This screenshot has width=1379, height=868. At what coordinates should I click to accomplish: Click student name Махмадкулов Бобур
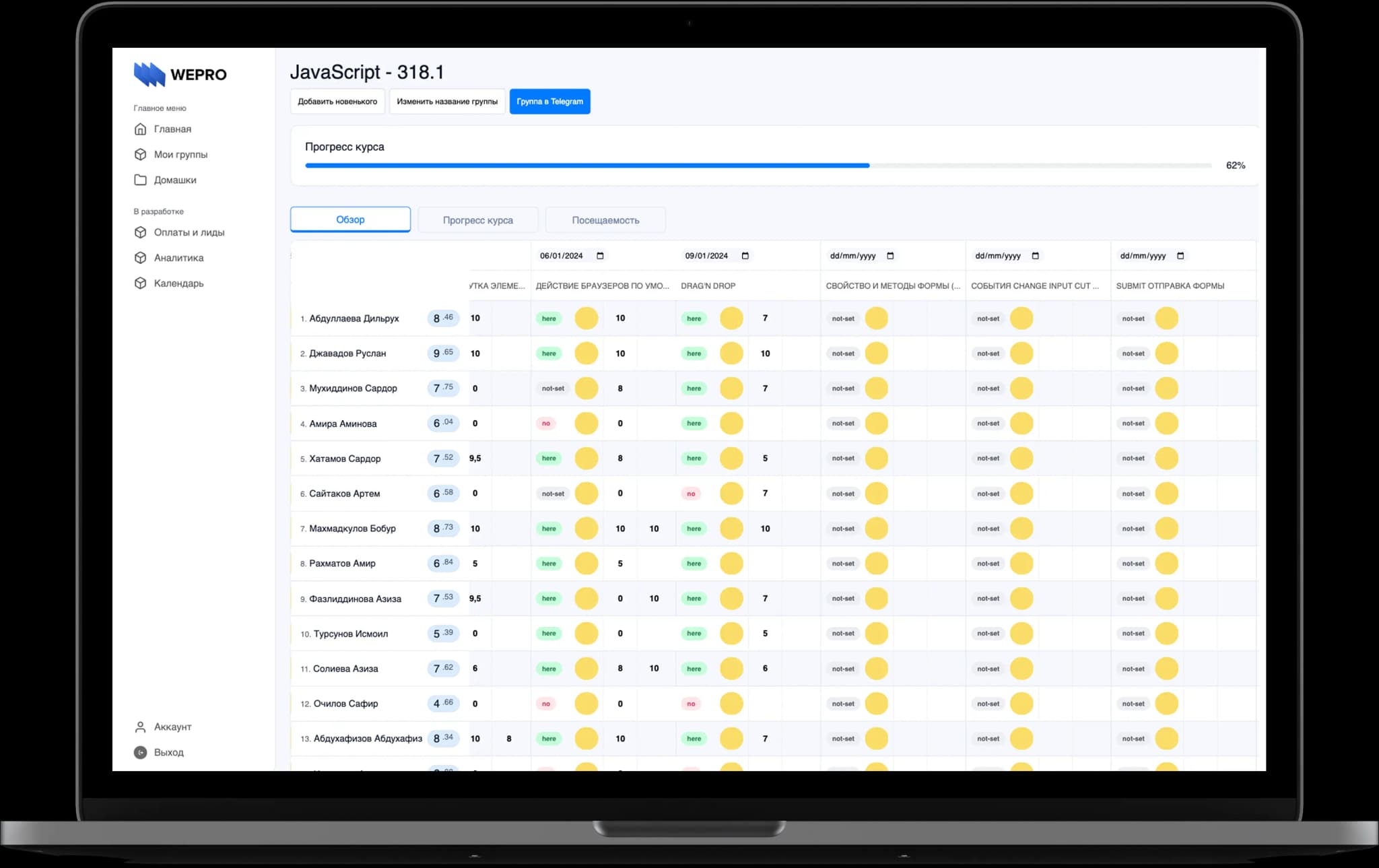tap(352, 529)
